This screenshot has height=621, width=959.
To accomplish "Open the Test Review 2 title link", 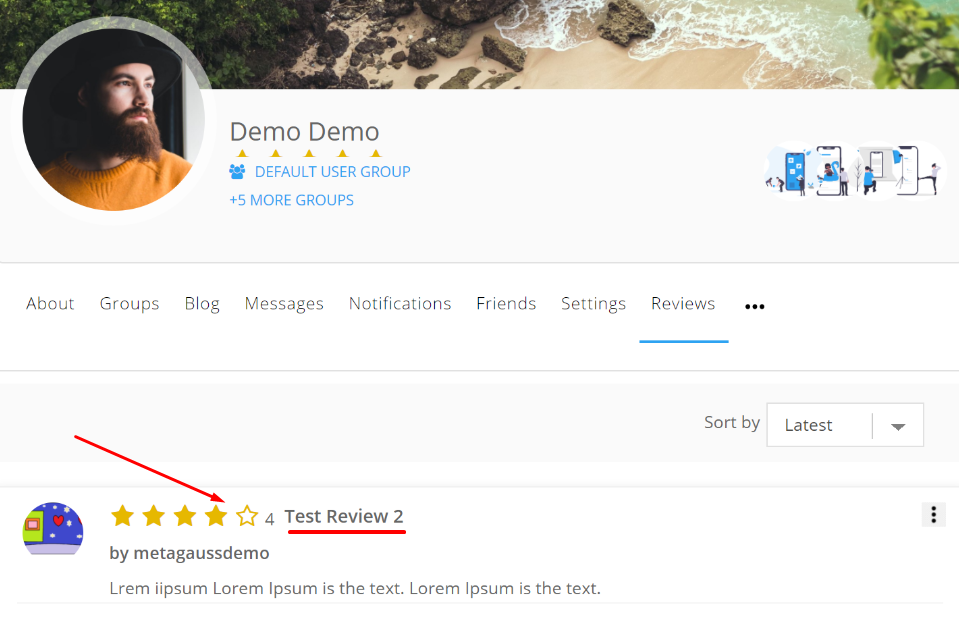I will coord(344,517).
